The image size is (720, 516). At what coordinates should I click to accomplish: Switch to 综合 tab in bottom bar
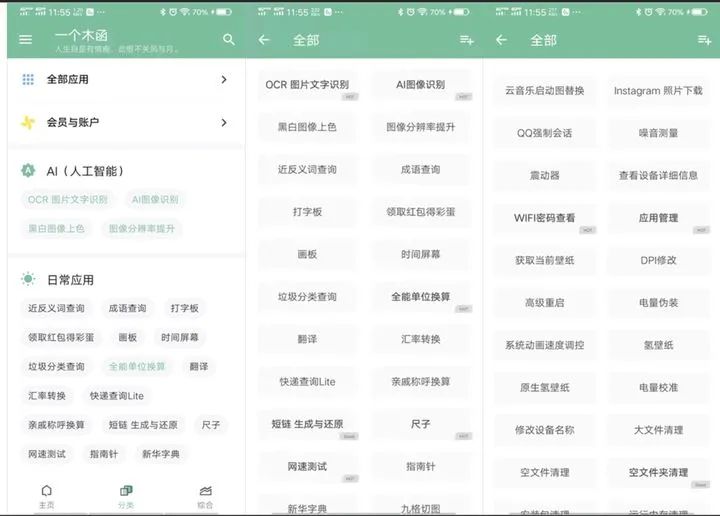point(205,497)
